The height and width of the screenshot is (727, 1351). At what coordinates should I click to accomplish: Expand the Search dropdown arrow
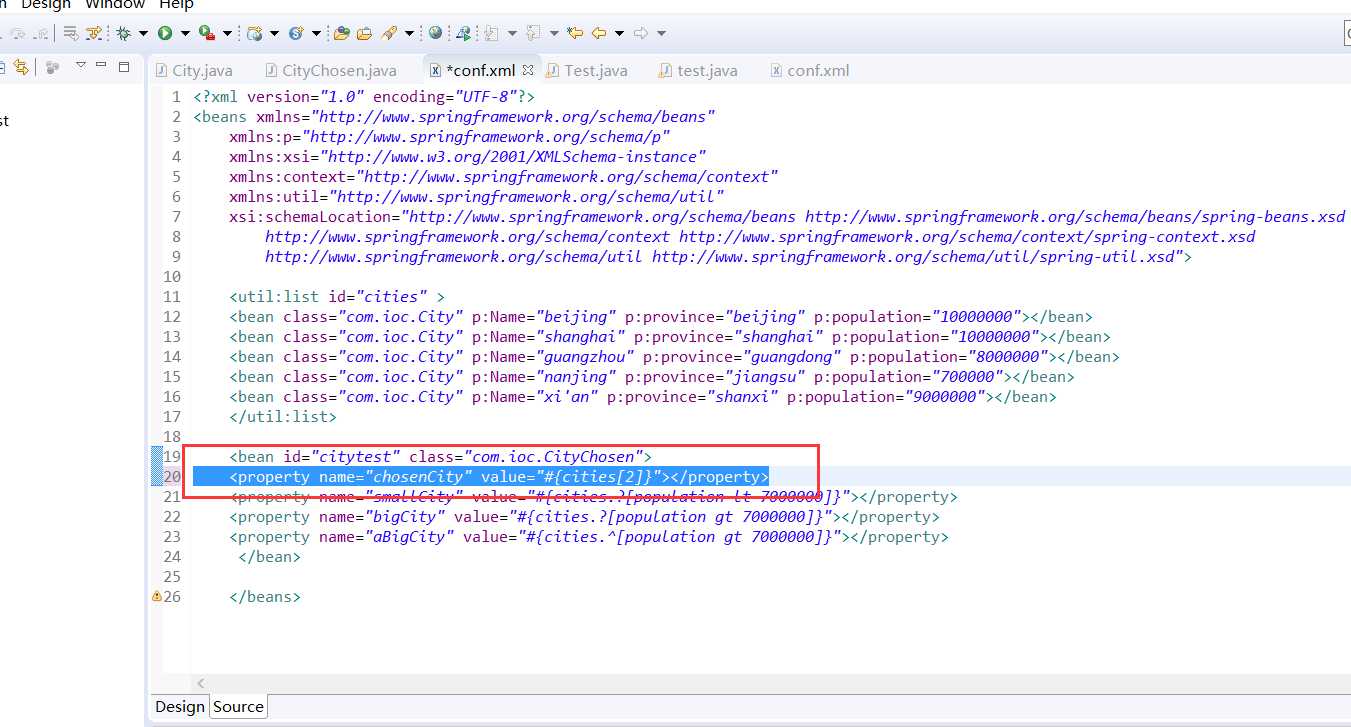tap(409, 33)
